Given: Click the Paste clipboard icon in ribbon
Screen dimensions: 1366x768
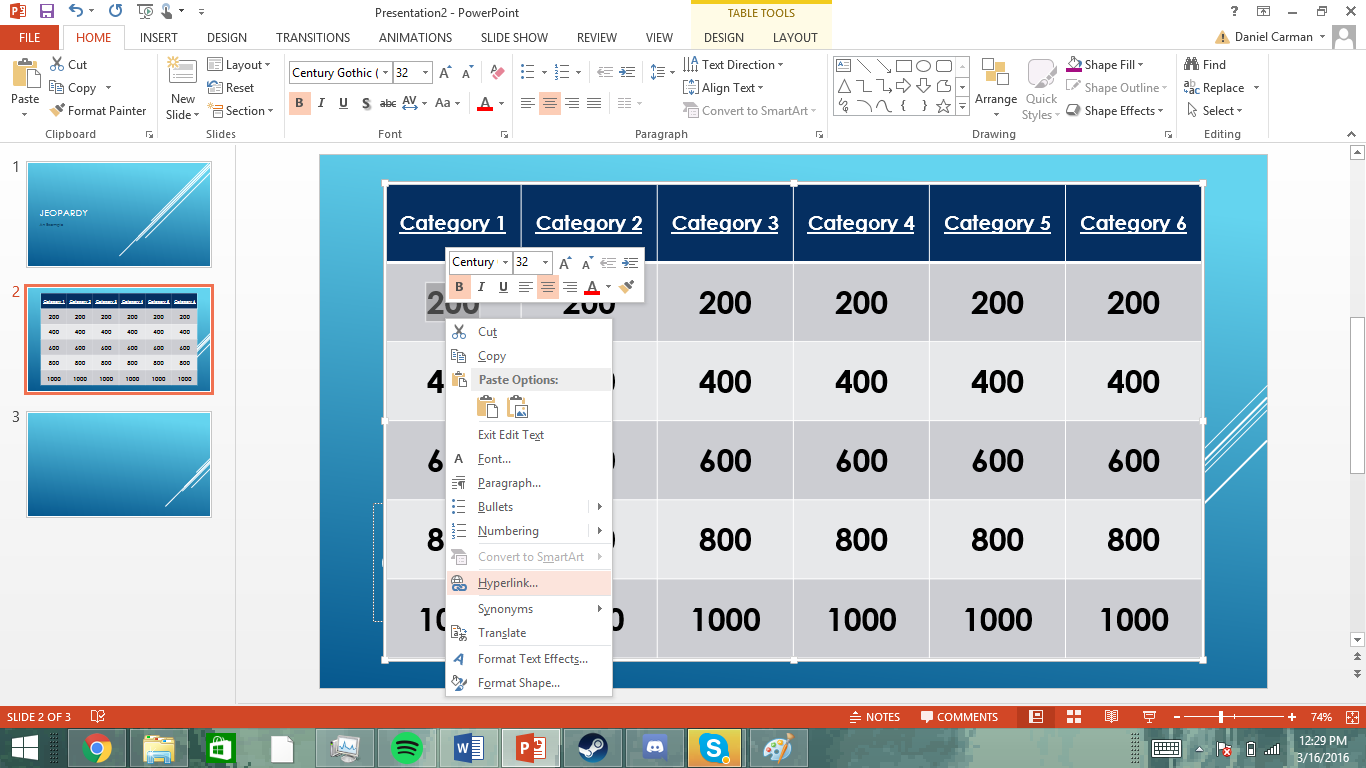Looking at the screenshot, I should (x=25, y=75).
